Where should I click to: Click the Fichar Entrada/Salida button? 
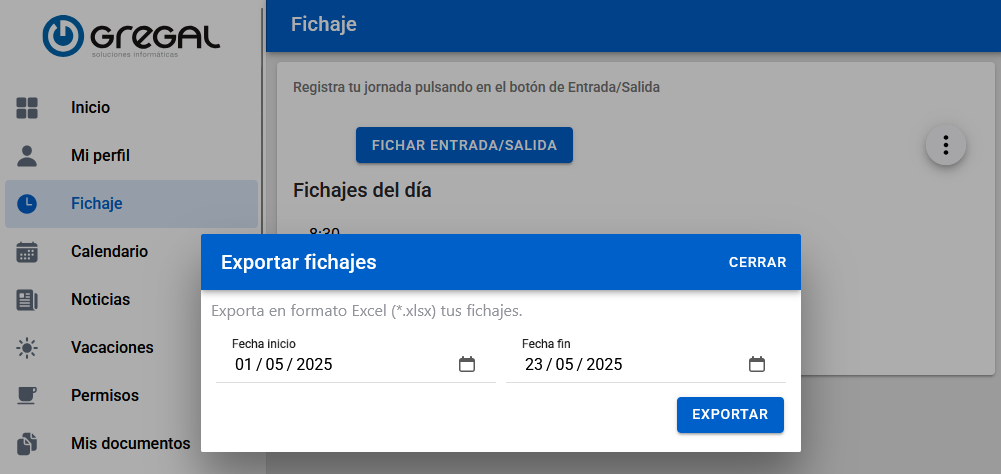(464, 145)
